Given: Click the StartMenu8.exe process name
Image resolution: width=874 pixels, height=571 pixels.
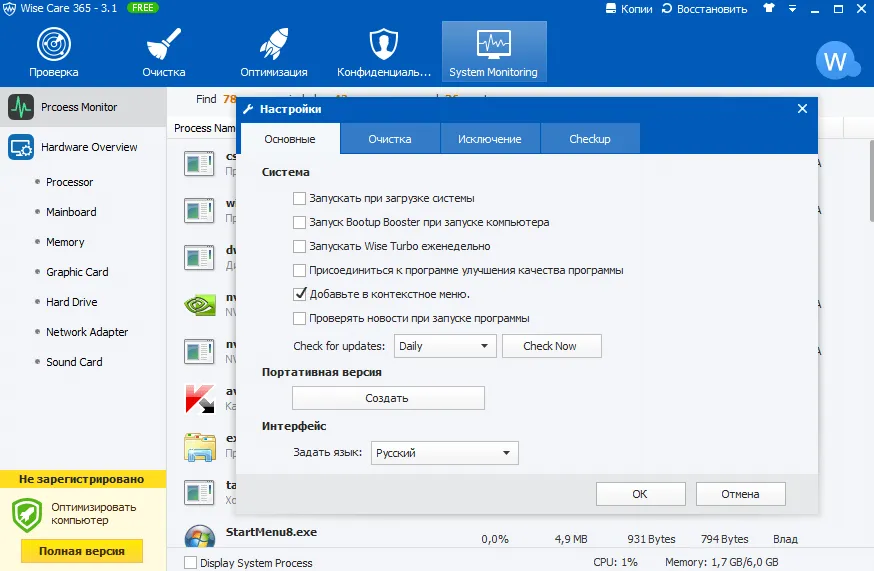Looking at the screenshot, I should click(271, 532).
